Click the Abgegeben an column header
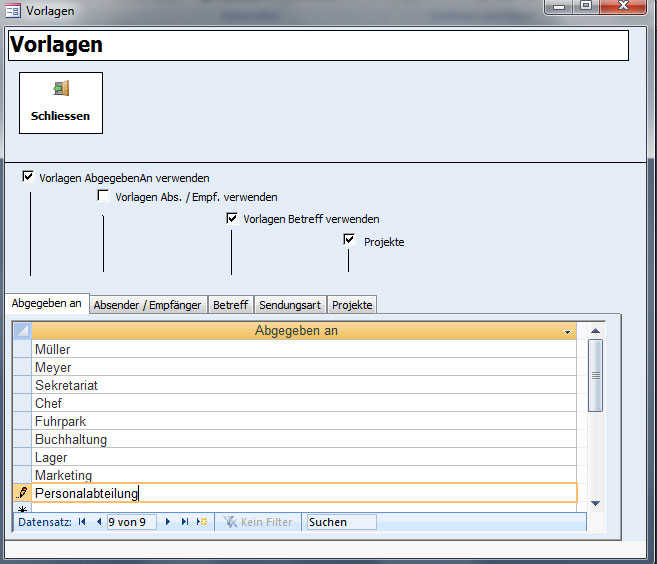The image size is (657, 564). point(304,331)
